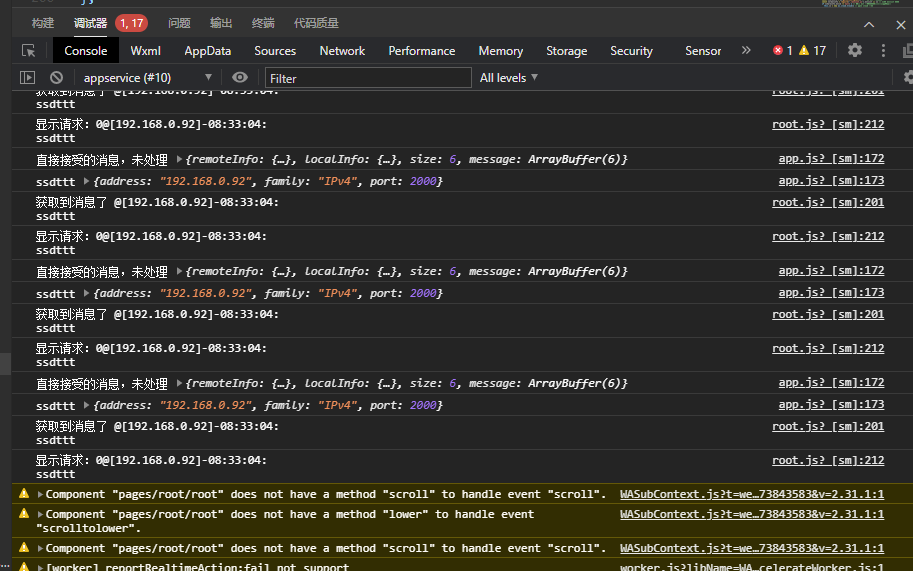Open the Performance tab
Image resolution: width=913 pixels, height=571 pixels.
click(x=422, y=51)
